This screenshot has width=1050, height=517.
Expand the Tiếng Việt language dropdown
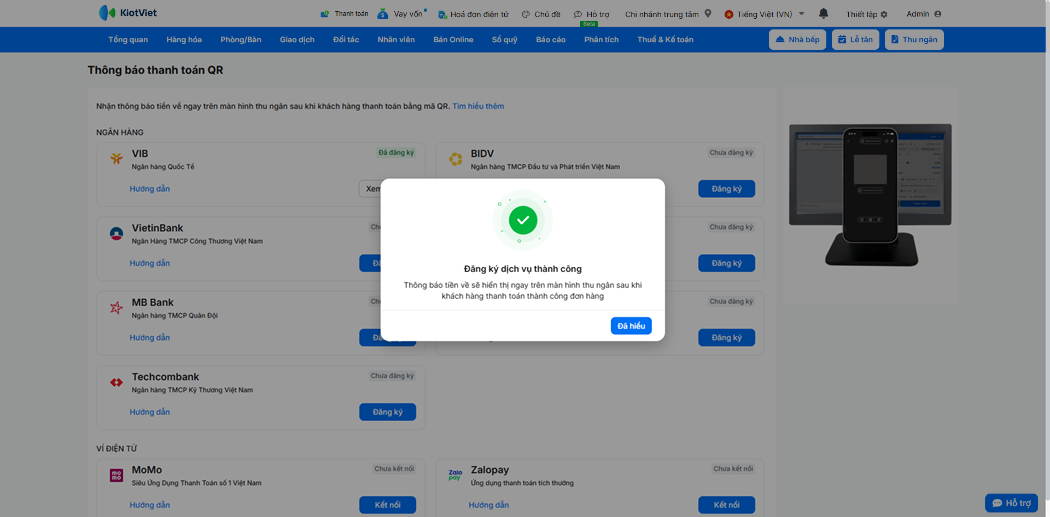(802, 14)
